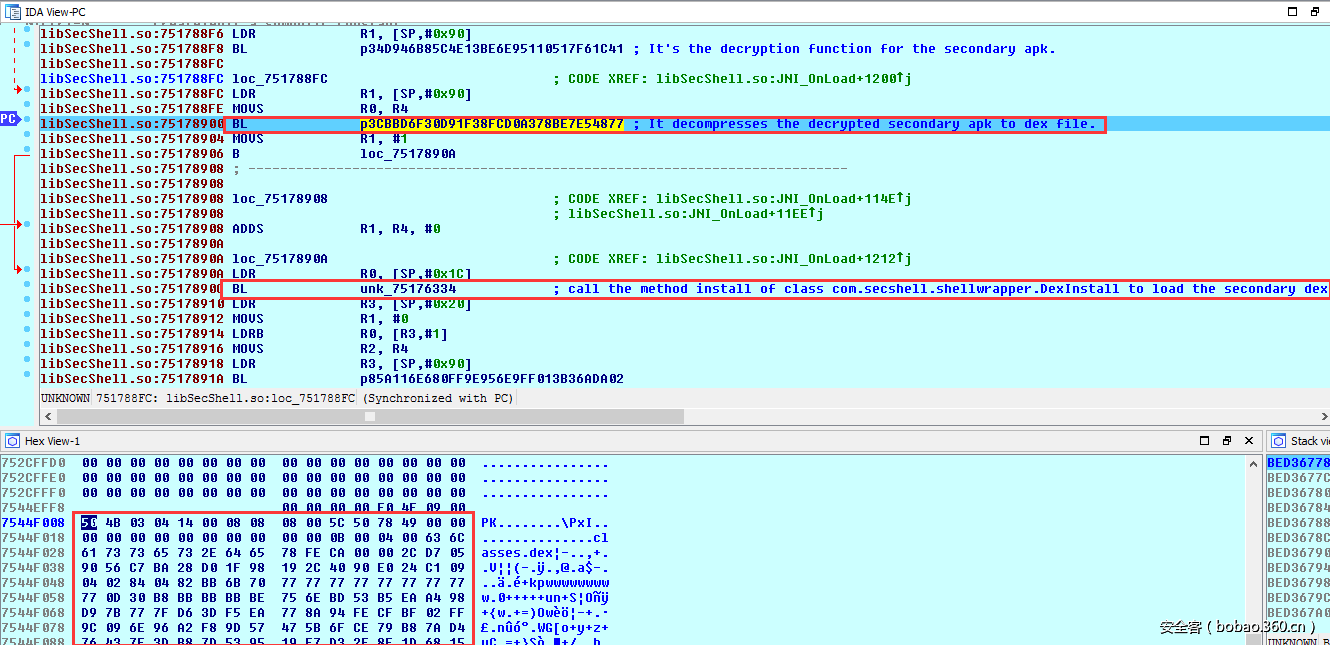The image size is (1330, 645).
Task: Click the Stack view panel icon
Action: (x=1277, y=441)
